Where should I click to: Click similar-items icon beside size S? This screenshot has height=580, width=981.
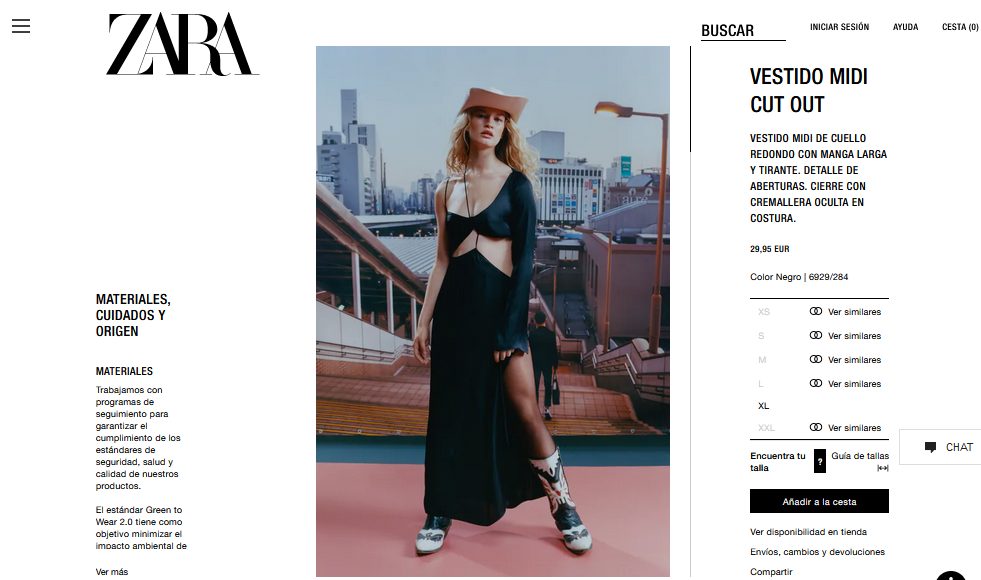[x=816, y=335]
